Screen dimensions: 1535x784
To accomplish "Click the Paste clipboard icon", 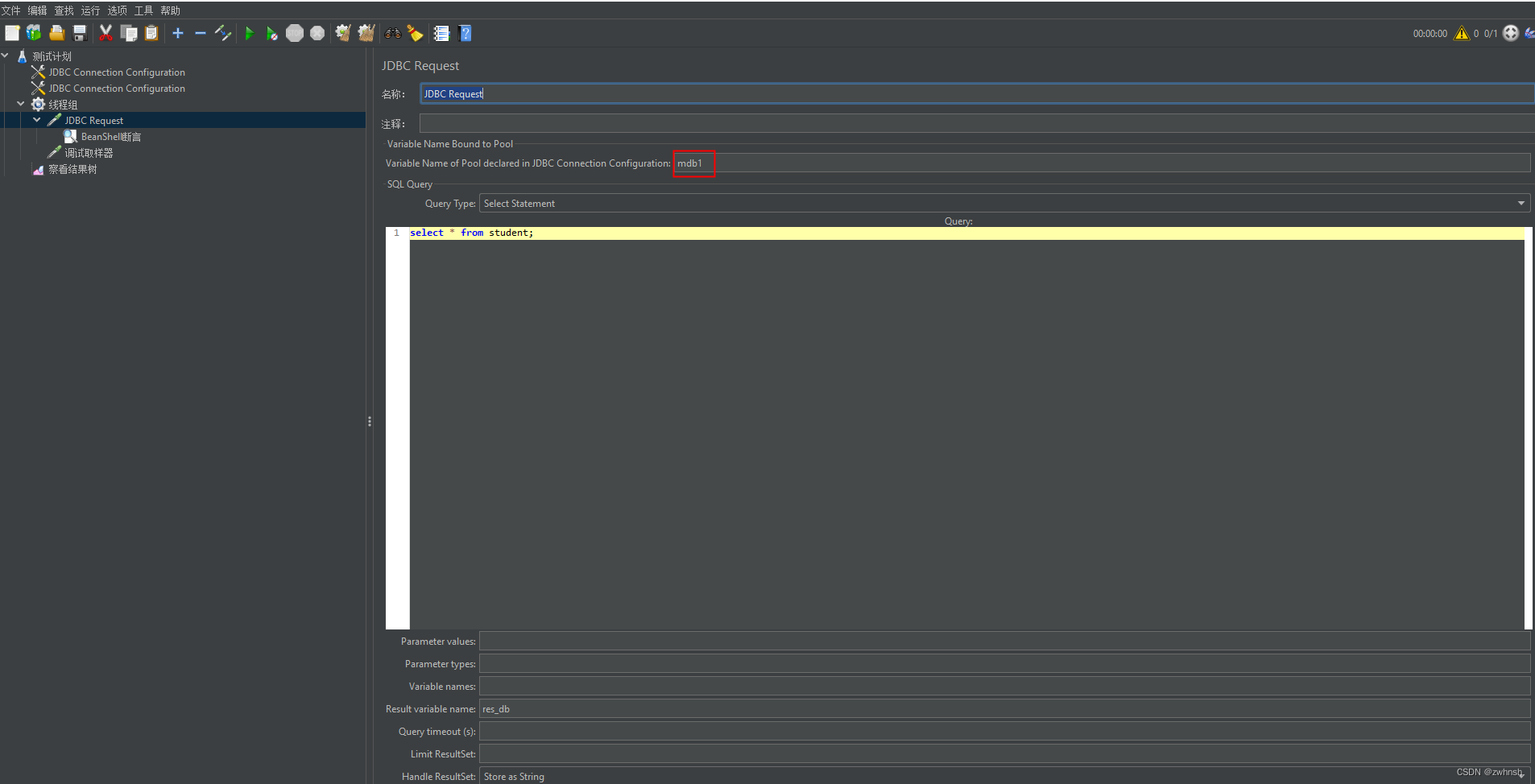I will click(x=151, y=33).
